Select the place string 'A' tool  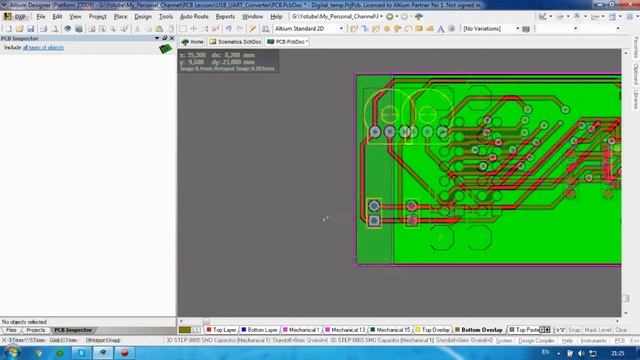click(x=440, y=29)
